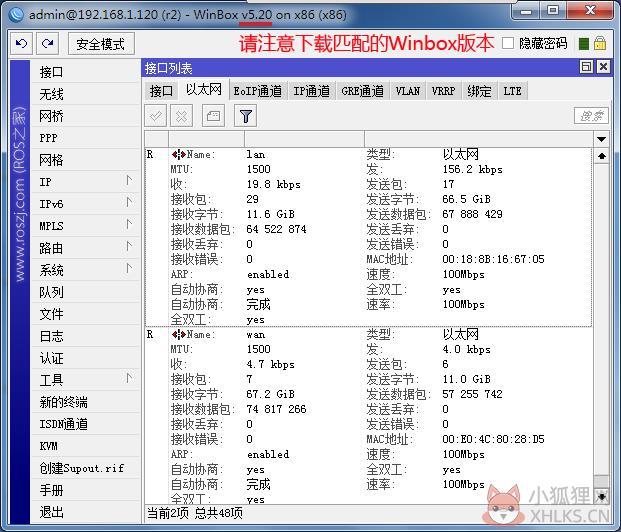This screenshot has height=532, width=621.
Task: Click the green status indicator square
Action: coord(584,44)
